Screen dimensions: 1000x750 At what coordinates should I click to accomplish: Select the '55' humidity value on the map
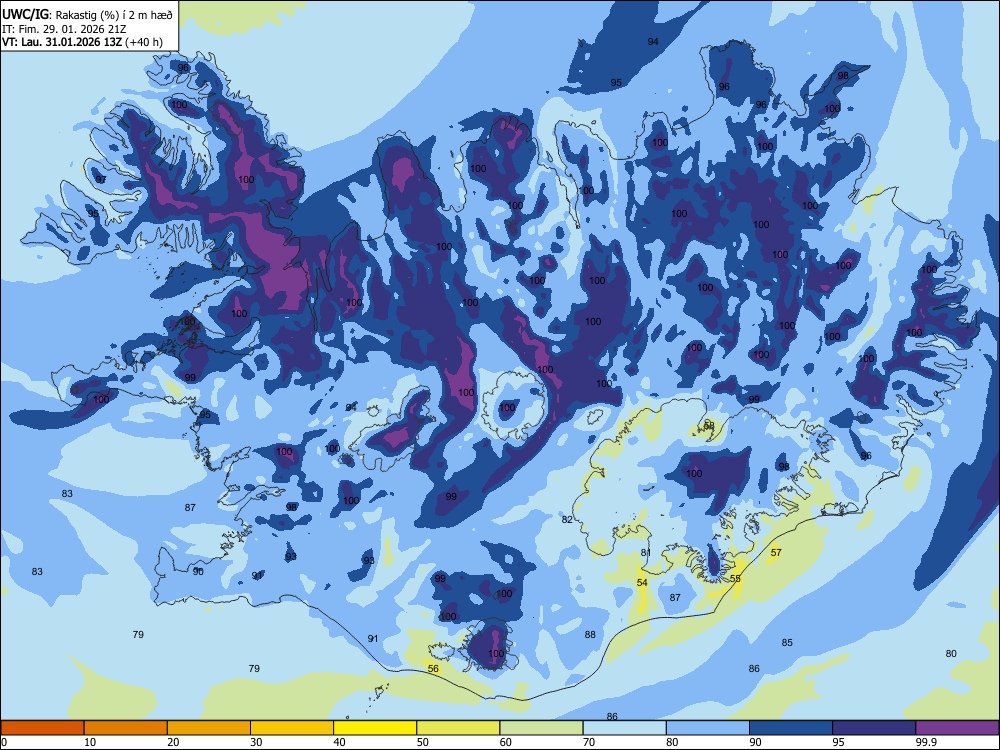click(x=735, y=578)
